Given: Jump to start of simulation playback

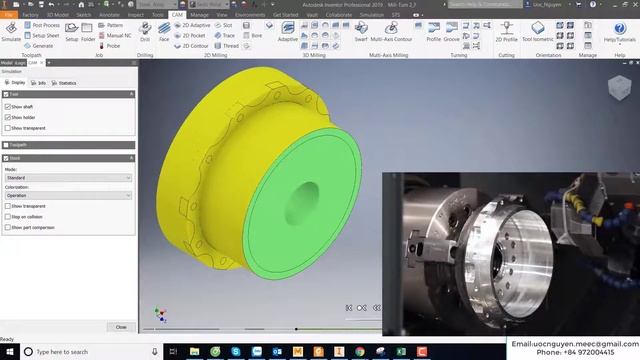Looking at the screenshot, I should 349,308.
